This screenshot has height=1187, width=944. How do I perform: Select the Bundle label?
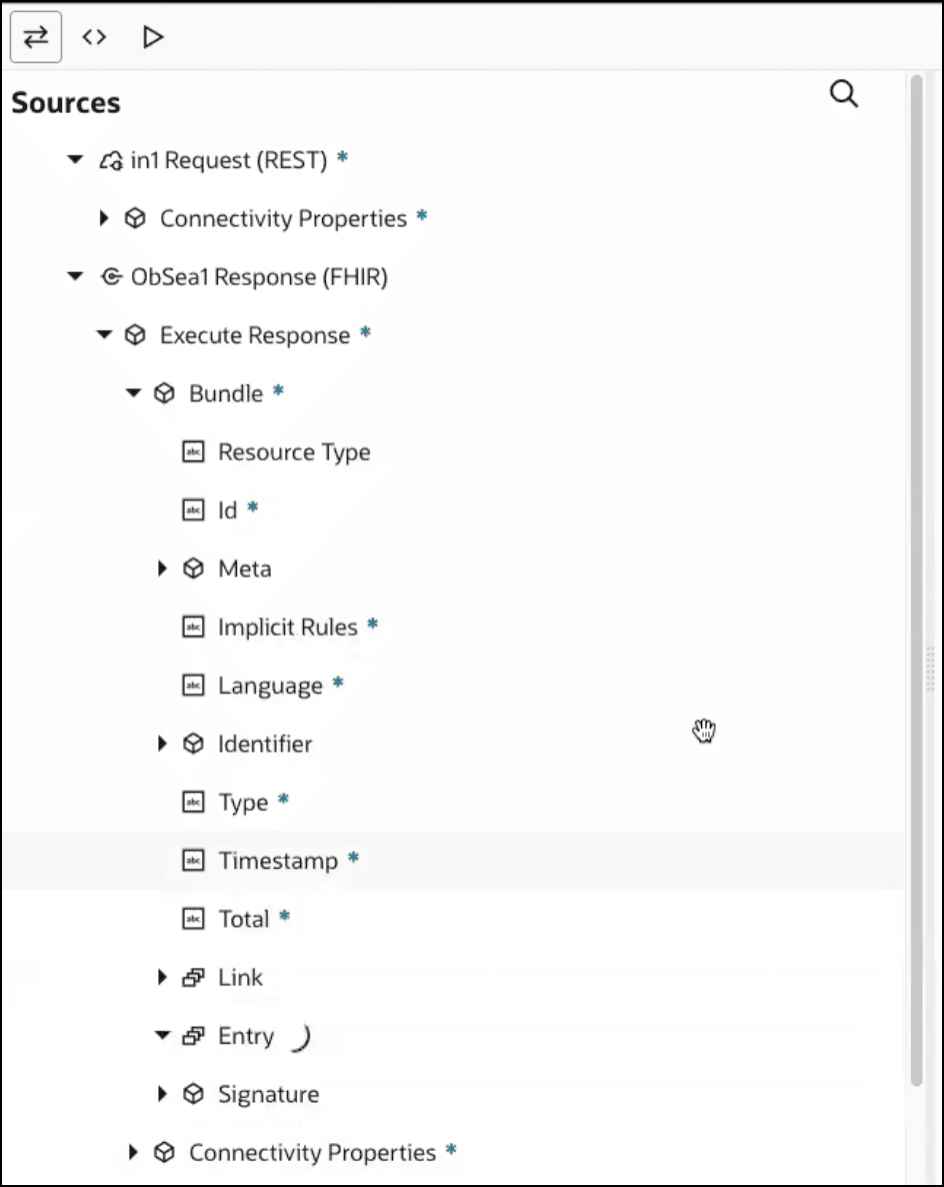pos(226,394)
